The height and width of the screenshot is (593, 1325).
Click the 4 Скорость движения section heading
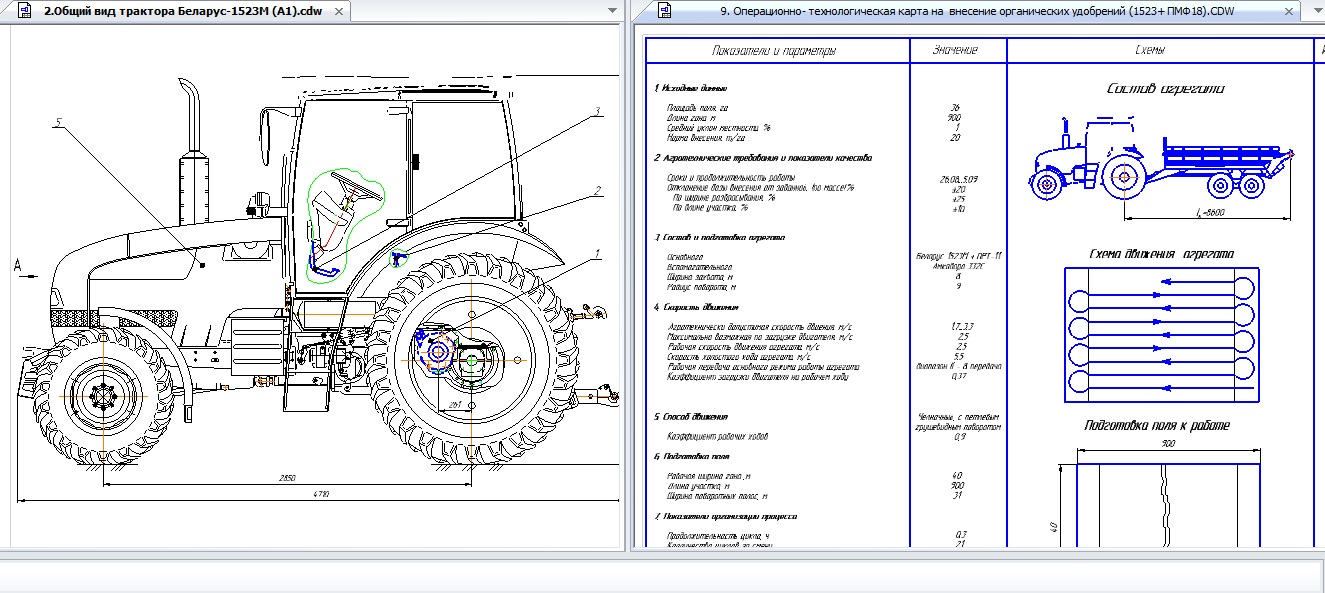[695, 307]
